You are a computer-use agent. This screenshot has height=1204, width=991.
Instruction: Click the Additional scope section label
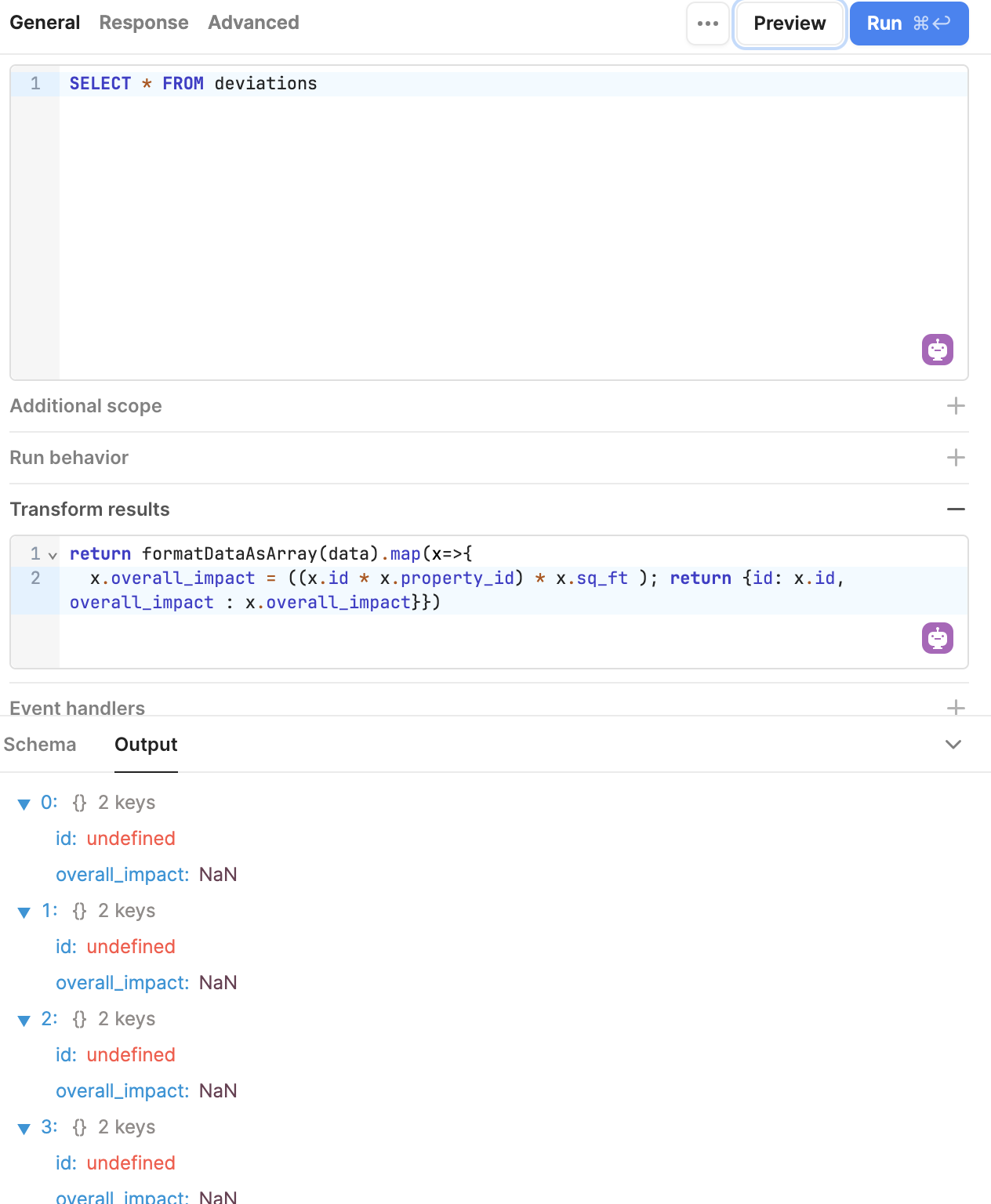(86, 406)
